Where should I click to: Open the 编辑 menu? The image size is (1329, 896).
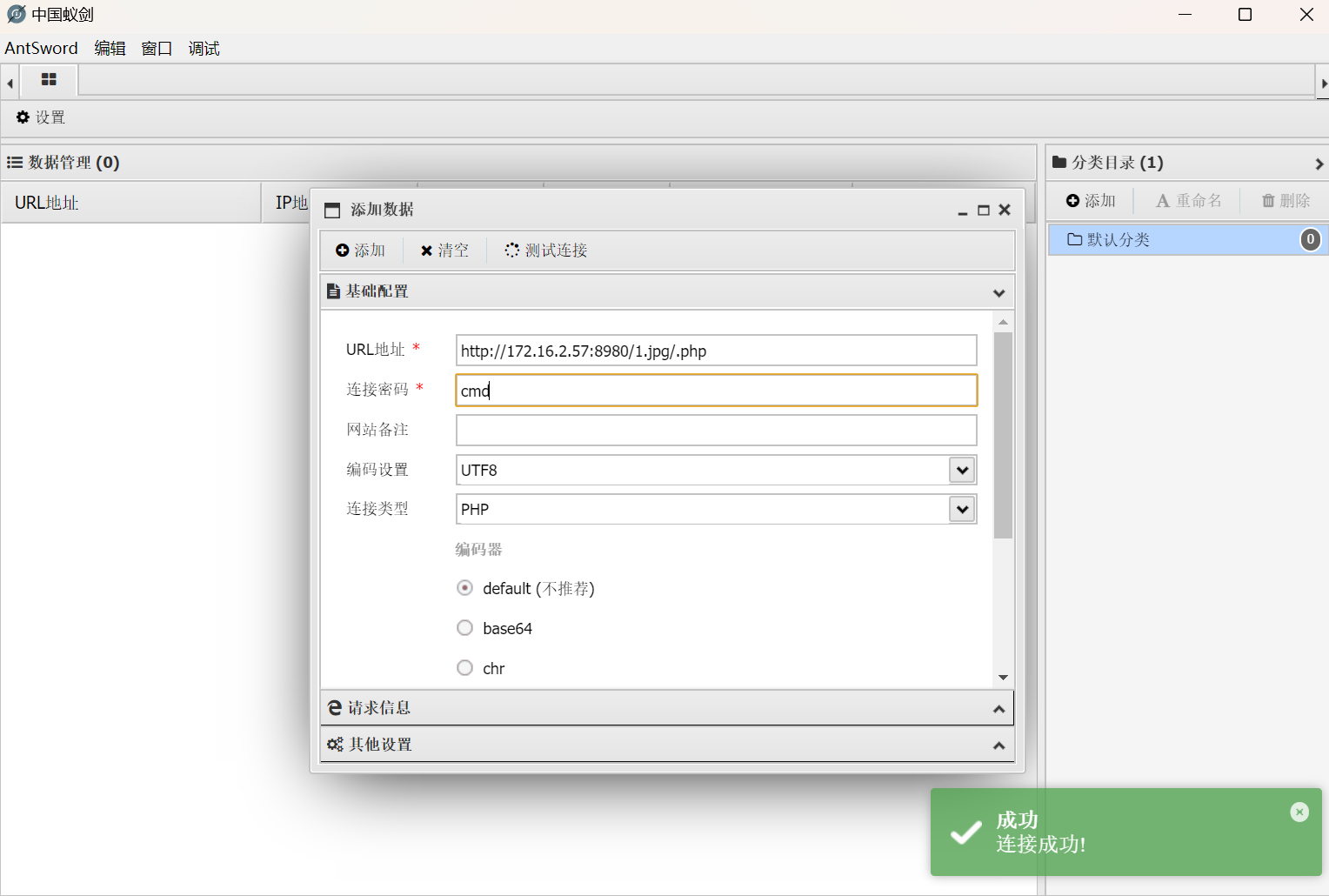tap(110, 49)
